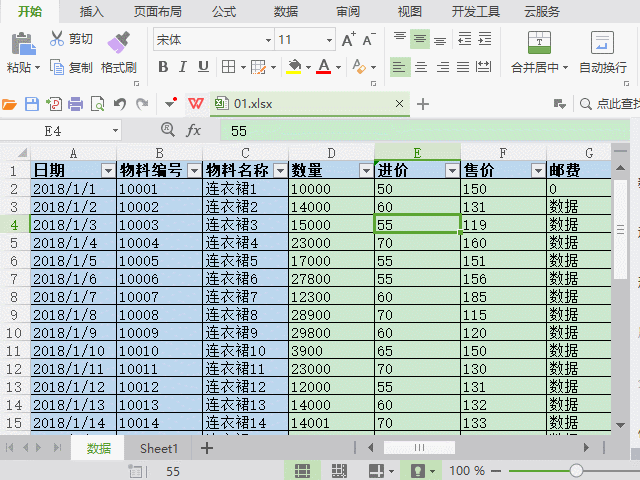Redo the last action
The image size is (640, 480).
[x=142, y=104]
